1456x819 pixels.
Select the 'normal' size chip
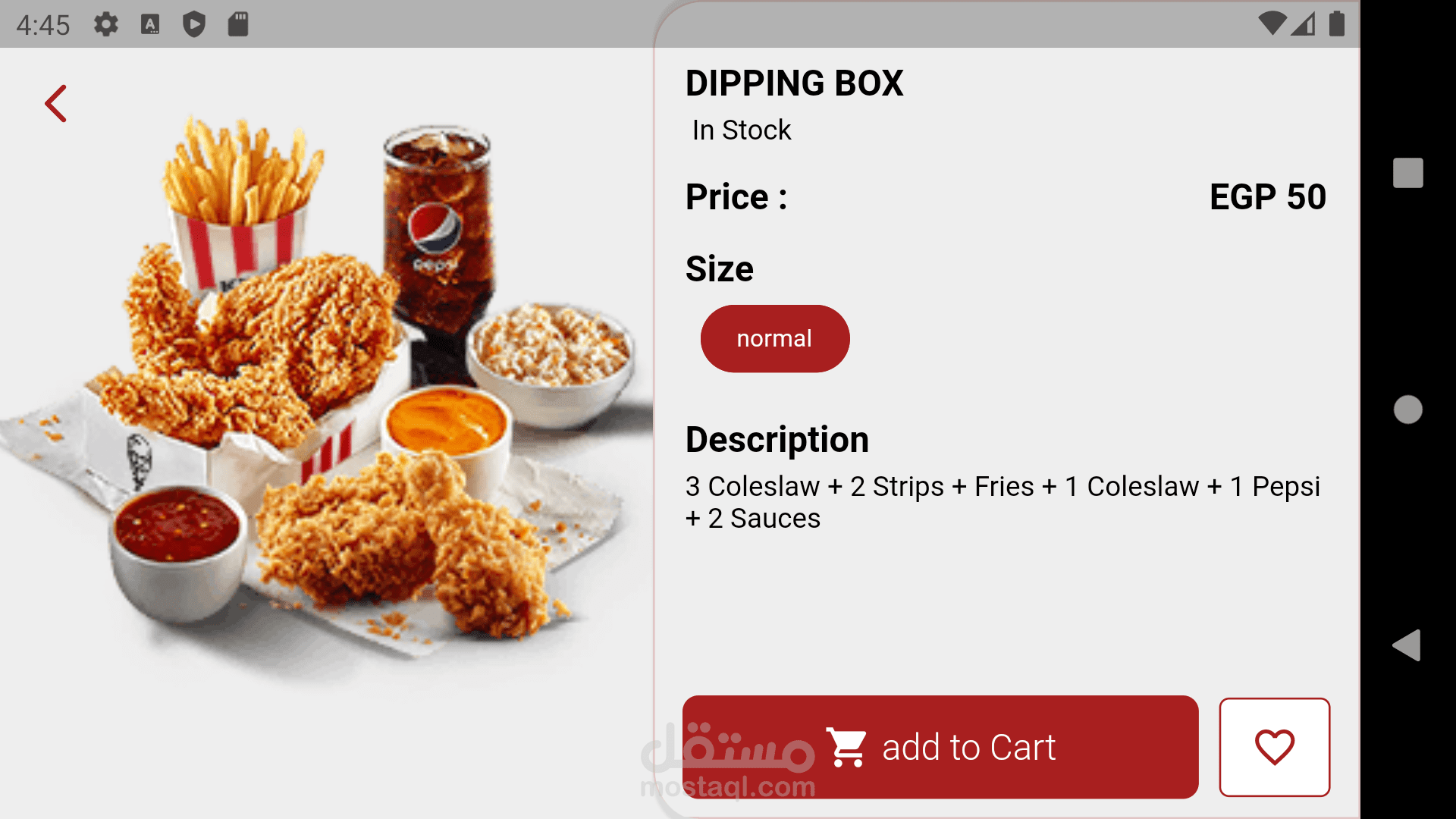775,338
